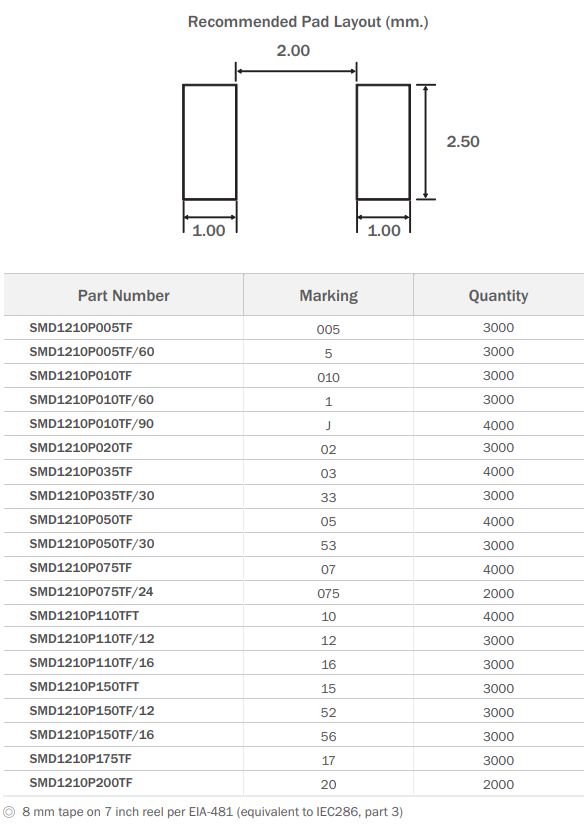Click the quantity 2000 for SMD1210P075TF/24
586x826 pixels.
(x=499, y=594)
